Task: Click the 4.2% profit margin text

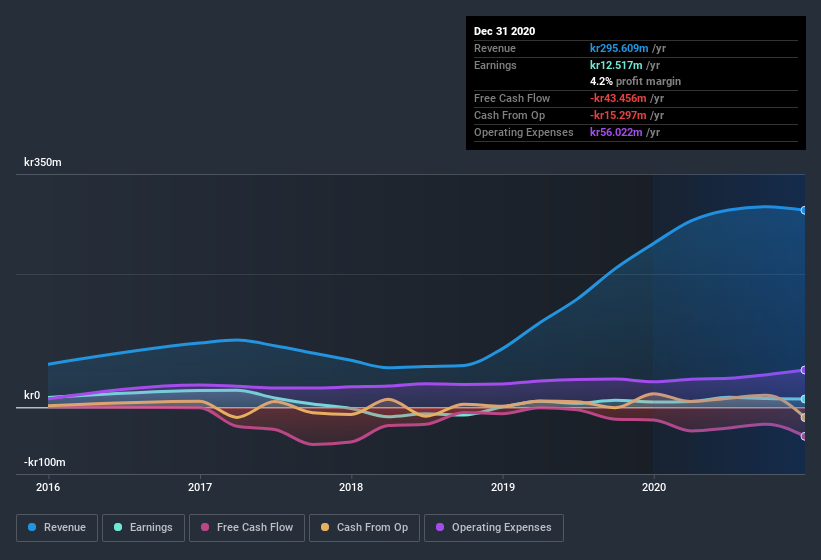Action: pos(635,81)
